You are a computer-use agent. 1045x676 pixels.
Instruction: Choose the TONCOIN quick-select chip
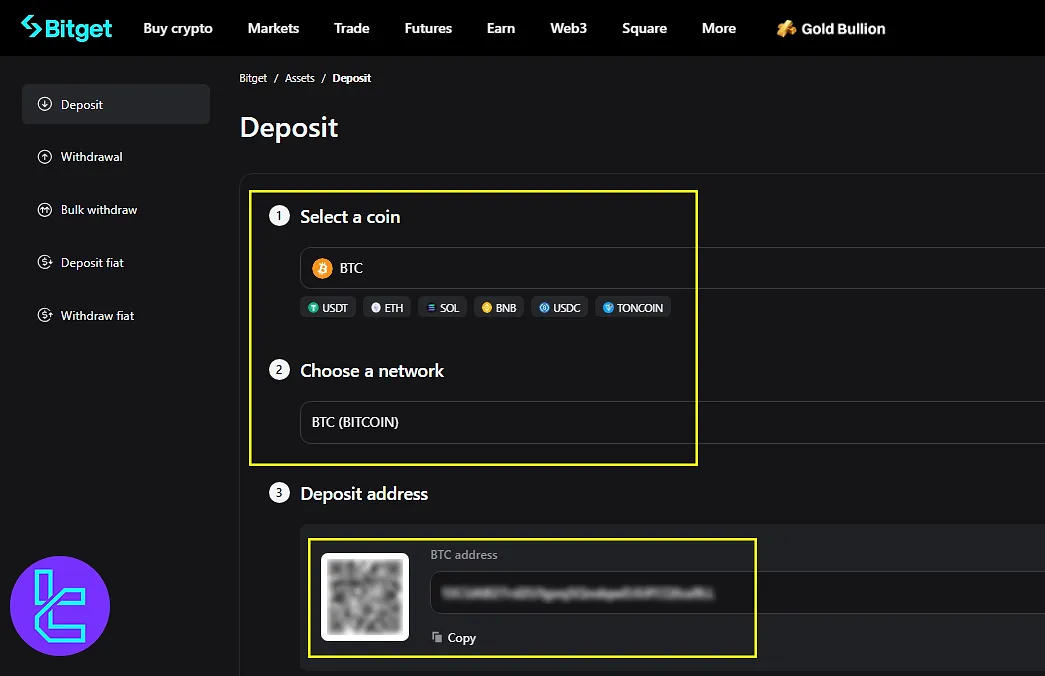click(x=633, y=307)
